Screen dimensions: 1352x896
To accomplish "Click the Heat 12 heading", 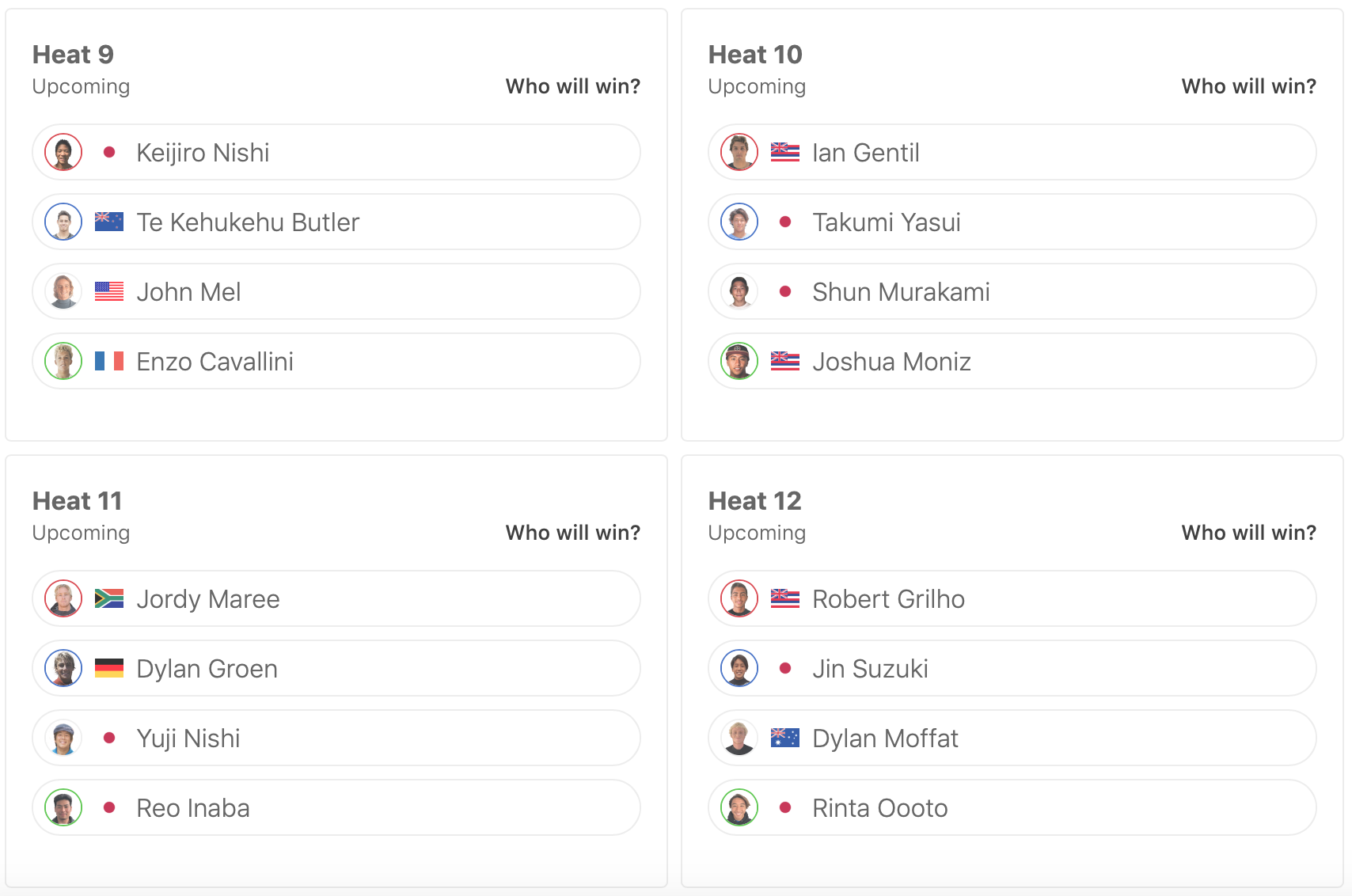I will (754, 501).
